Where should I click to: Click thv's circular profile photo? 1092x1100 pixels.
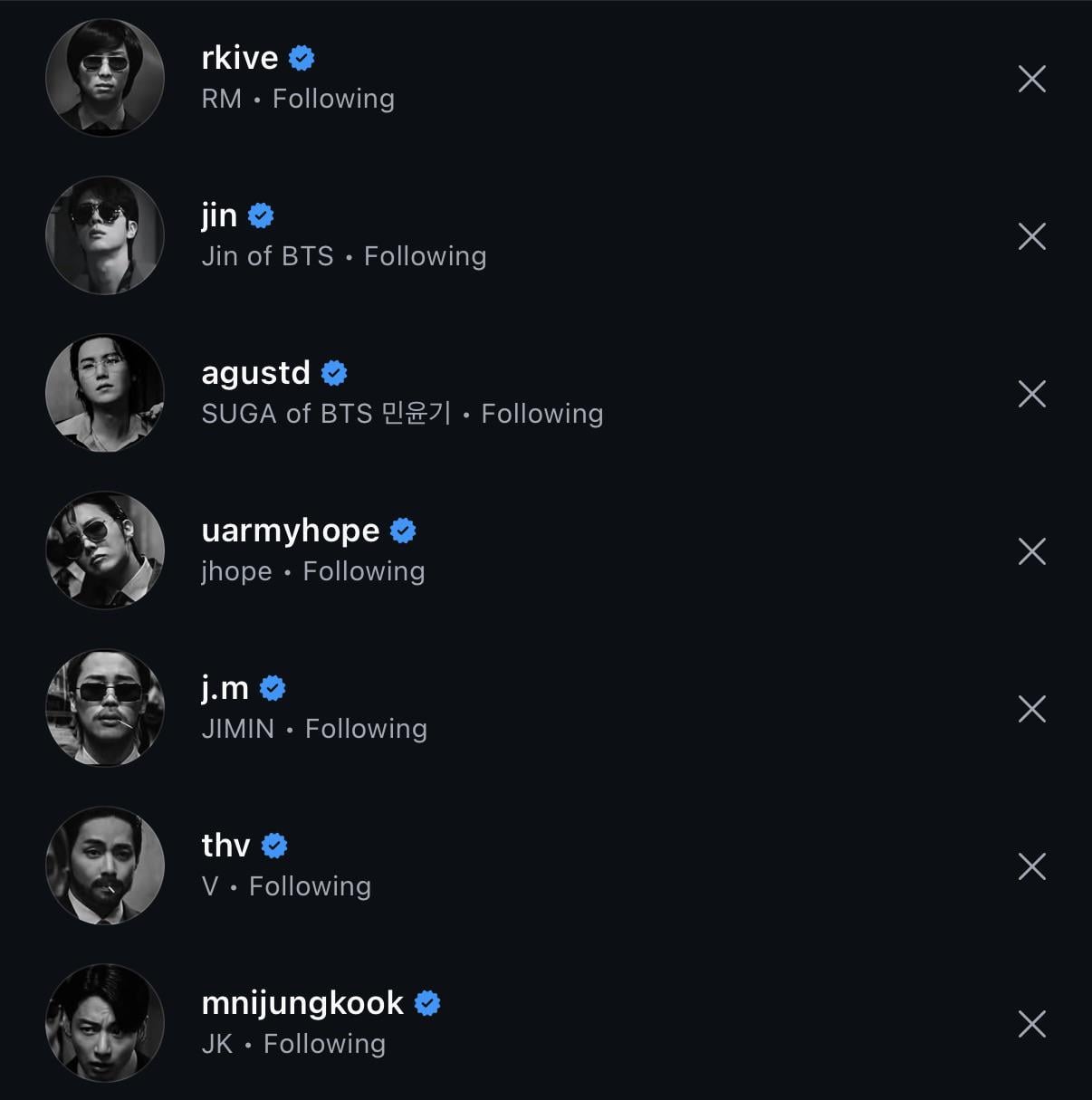(x=104, y=866)
